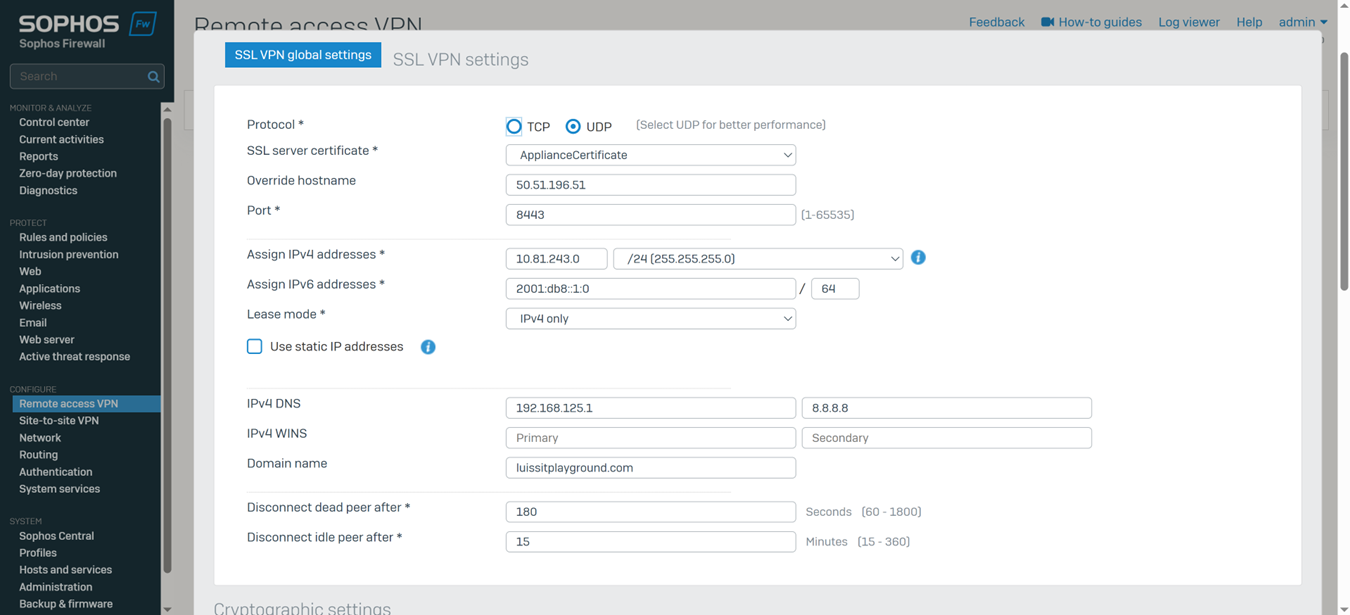Click info icon beside IPv4 subnet dropdown

tap(918, 258)
